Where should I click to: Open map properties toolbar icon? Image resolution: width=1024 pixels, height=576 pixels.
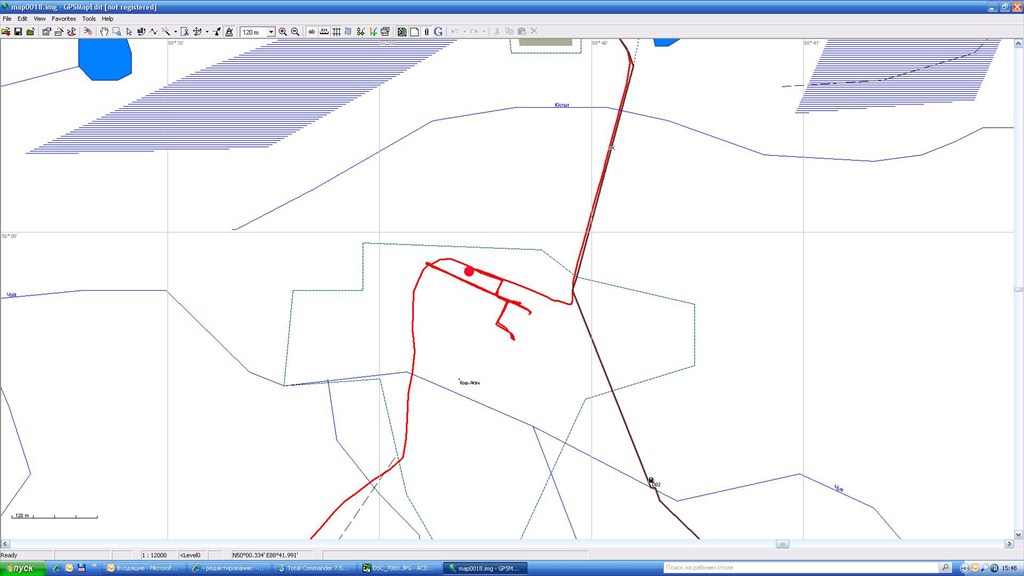pos(46,31)
